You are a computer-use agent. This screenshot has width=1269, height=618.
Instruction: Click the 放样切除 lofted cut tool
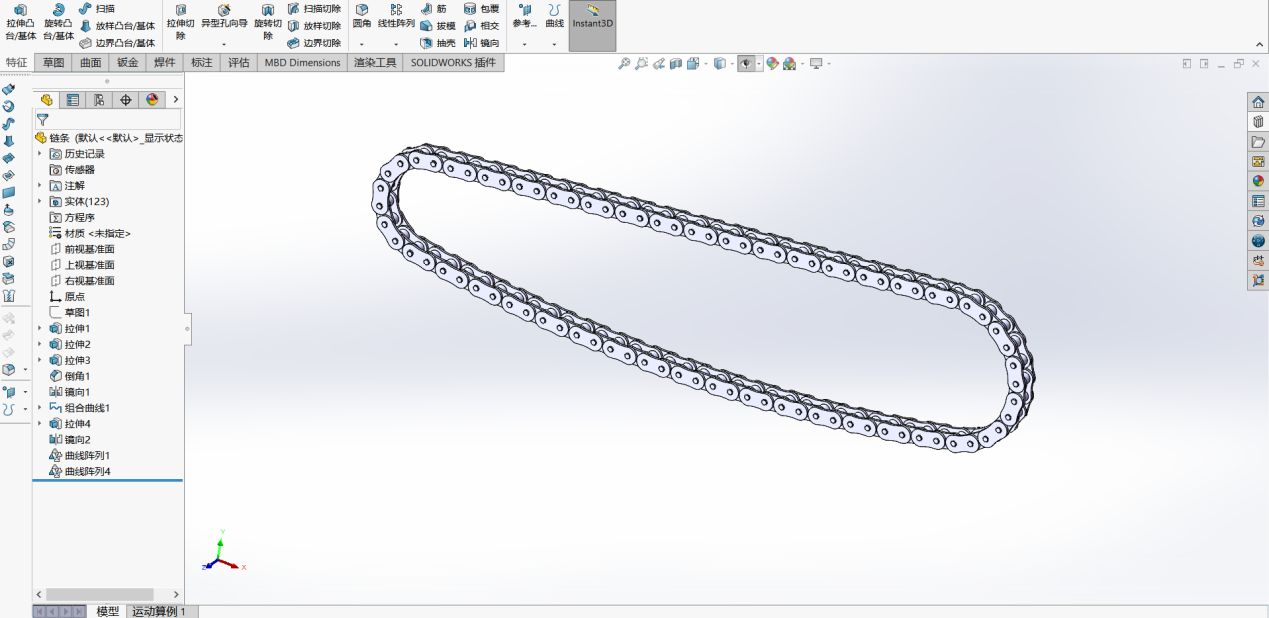click(x=314, y=26)
